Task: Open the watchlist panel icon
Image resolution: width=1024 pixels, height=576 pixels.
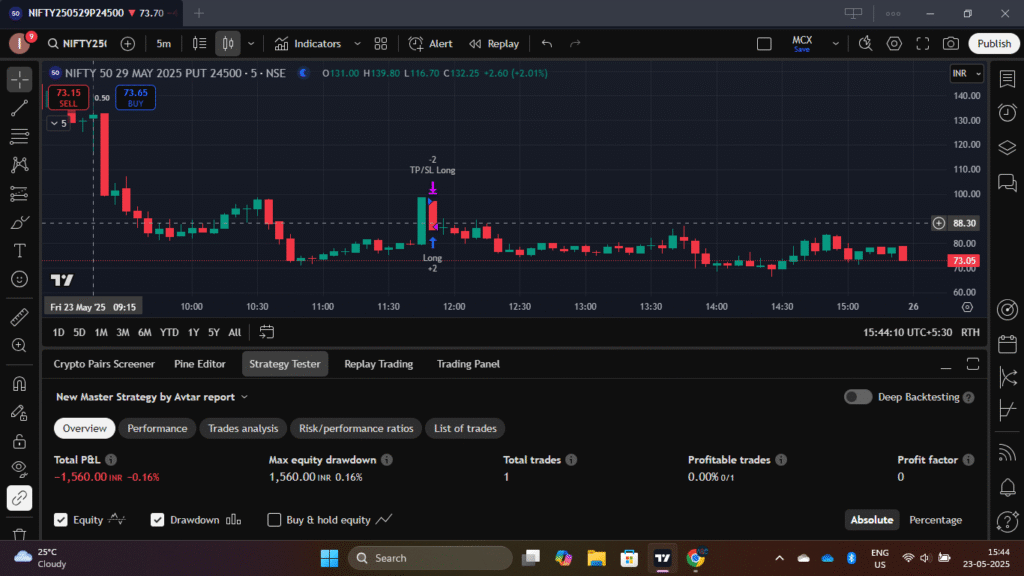Action: tap(1007, 79)
